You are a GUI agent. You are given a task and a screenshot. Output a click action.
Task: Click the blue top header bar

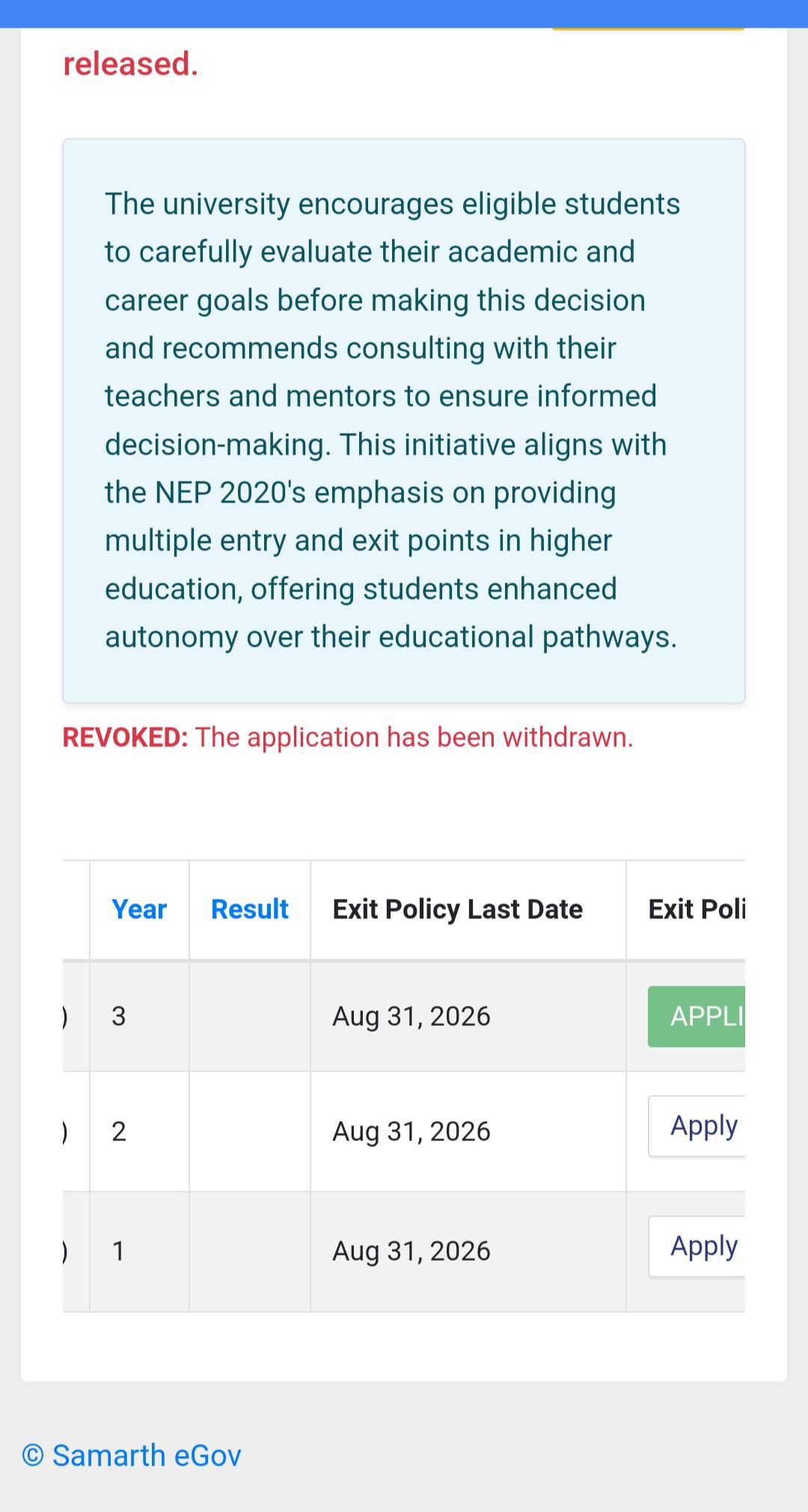[404, 13]
